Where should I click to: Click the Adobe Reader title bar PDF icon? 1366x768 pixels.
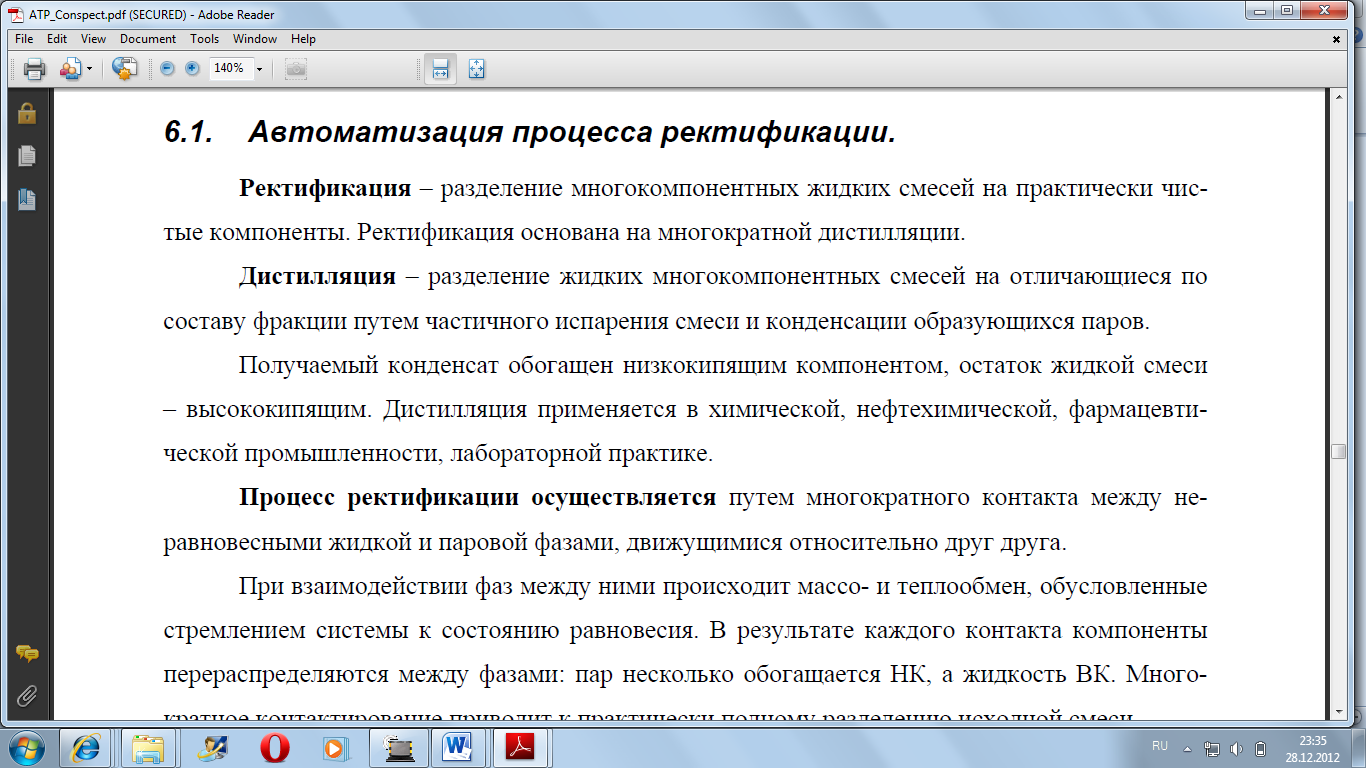point(14,14)
